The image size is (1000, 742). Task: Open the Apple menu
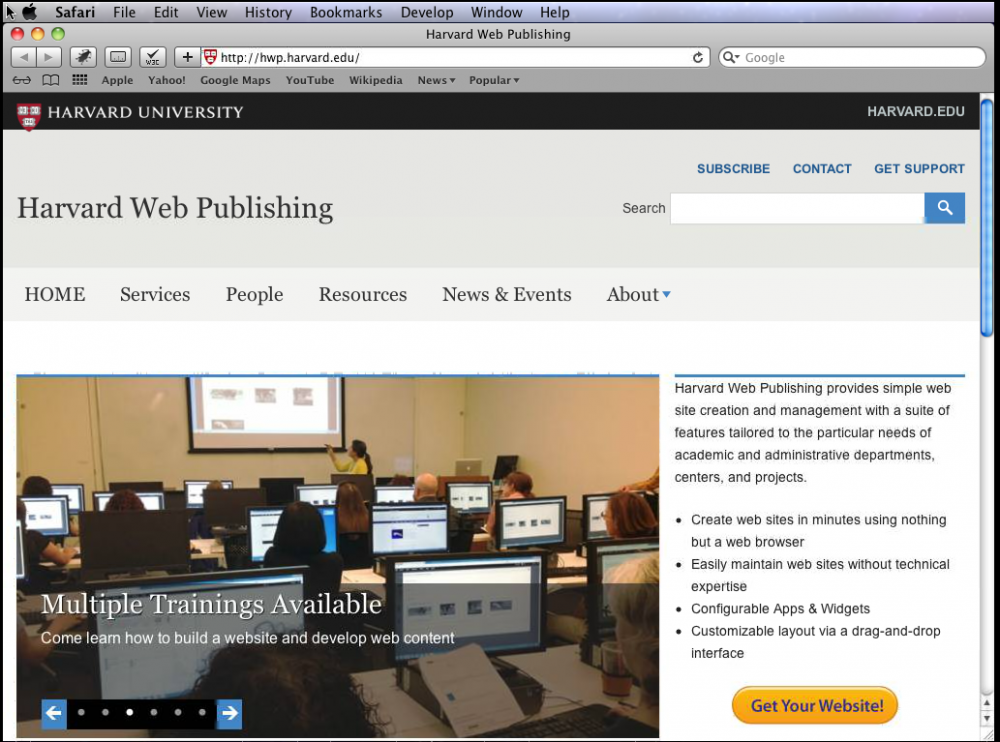(x=30, y=11)
